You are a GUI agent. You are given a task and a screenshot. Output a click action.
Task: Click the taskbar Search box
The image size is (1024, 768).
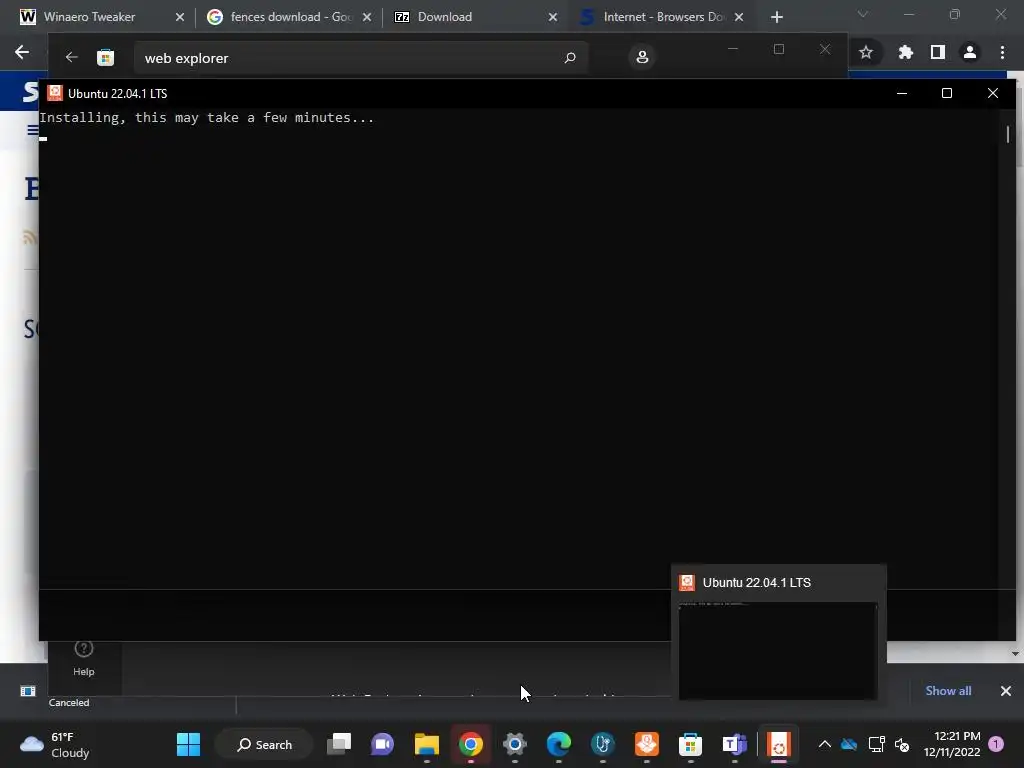tap(264, 744)
